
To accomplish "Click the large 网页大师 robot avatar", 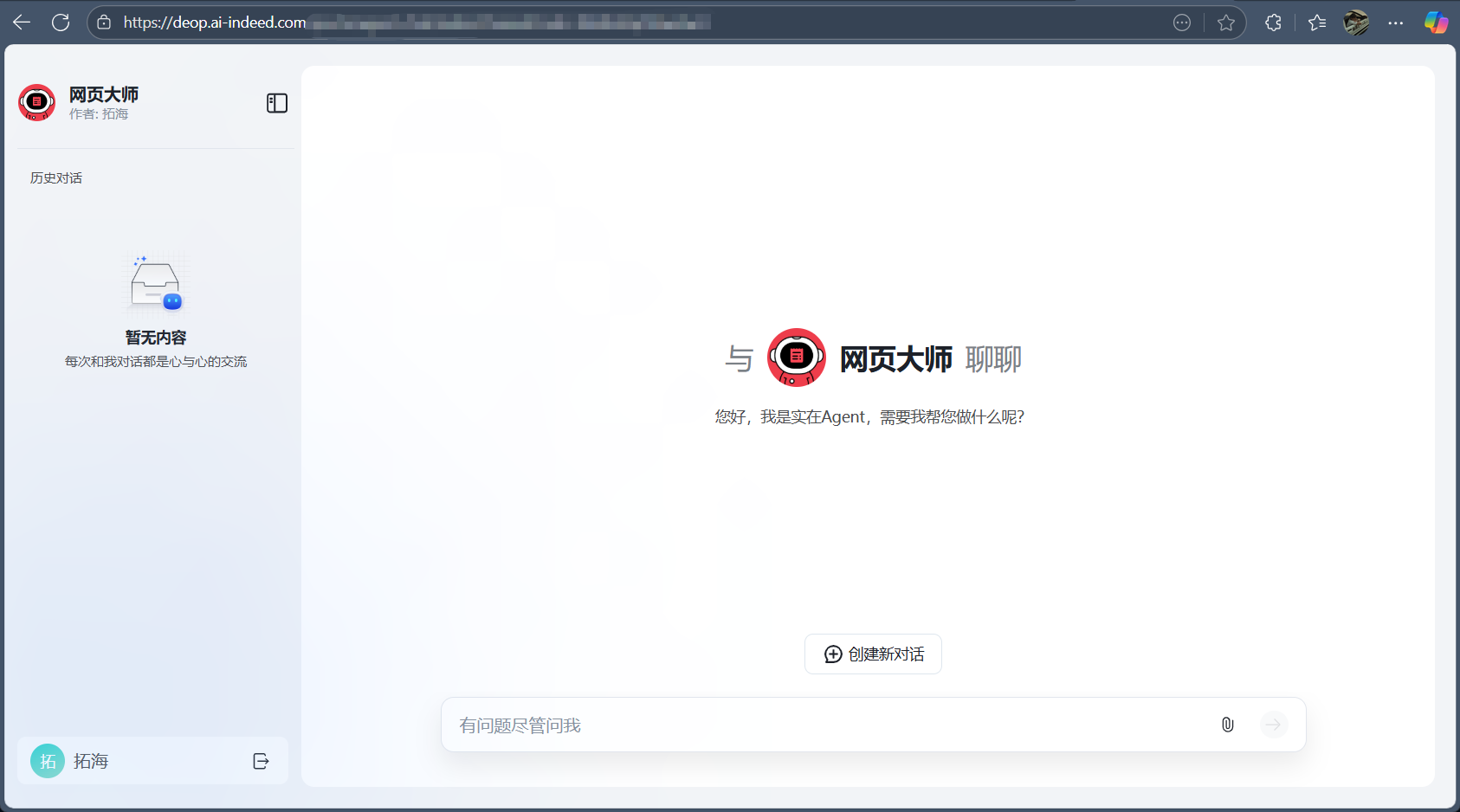I will pyautogui.click(x=797, y=358).
